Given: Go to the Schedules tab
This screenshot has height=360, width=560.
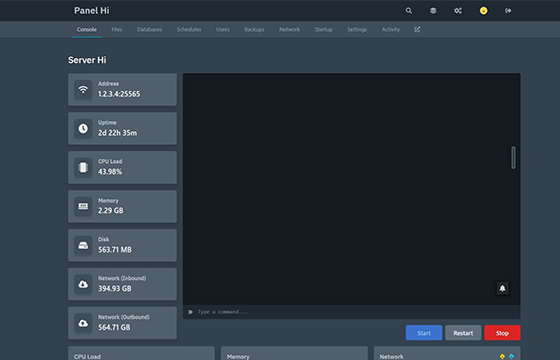Looking at the screenshot, I should click(x=189, y=29).
